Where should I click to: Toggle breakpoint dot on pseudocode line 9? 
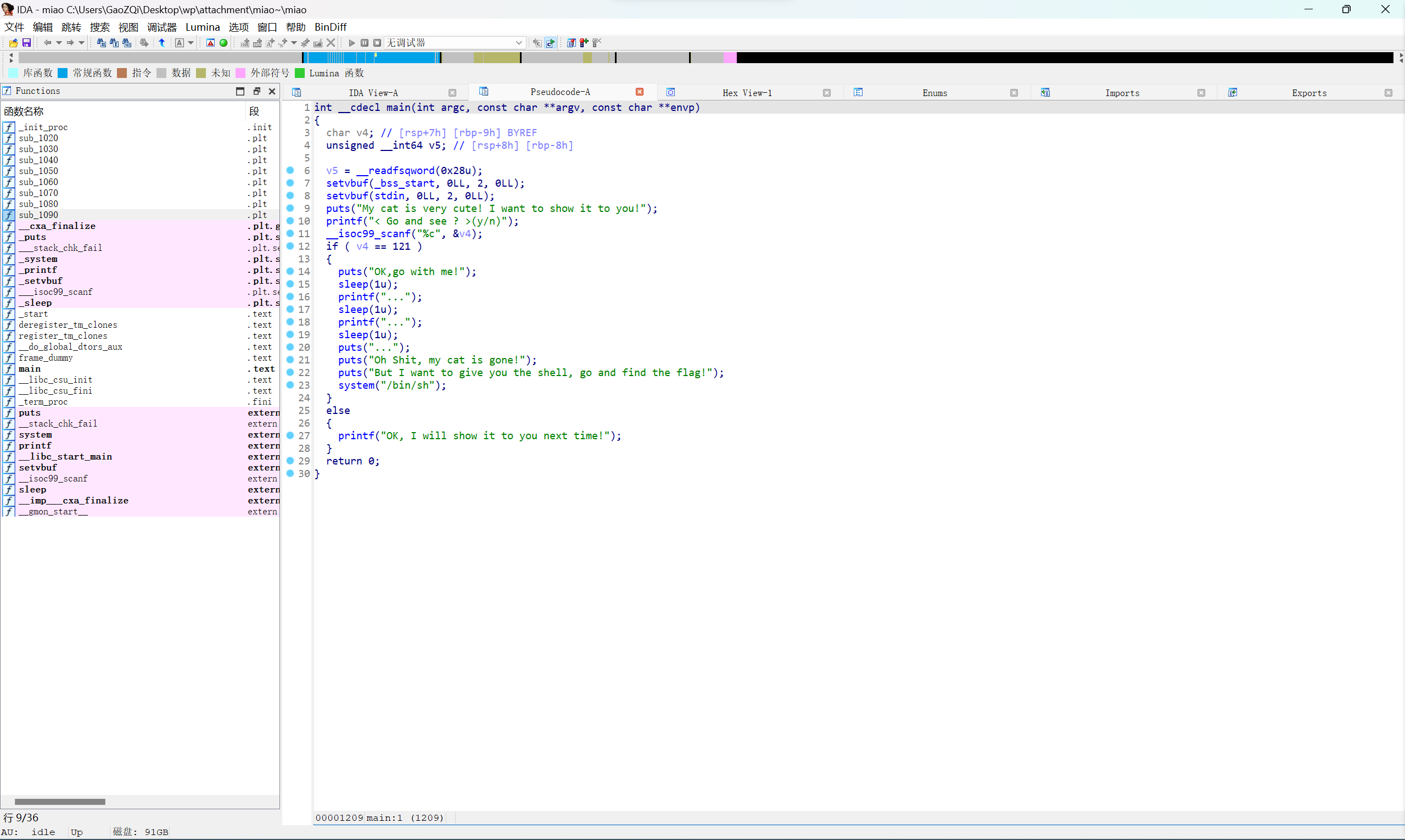(290, 208)
